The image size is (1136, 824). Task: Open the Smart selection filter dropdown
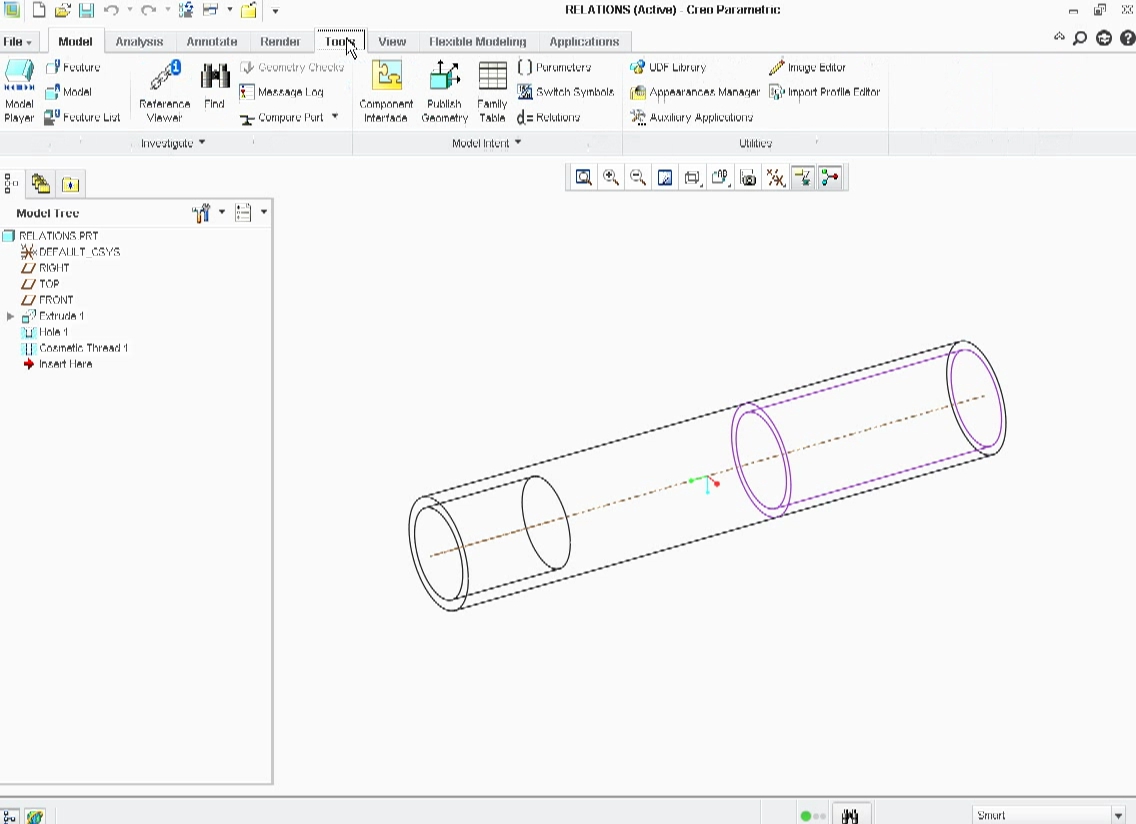coord(1118,815)
